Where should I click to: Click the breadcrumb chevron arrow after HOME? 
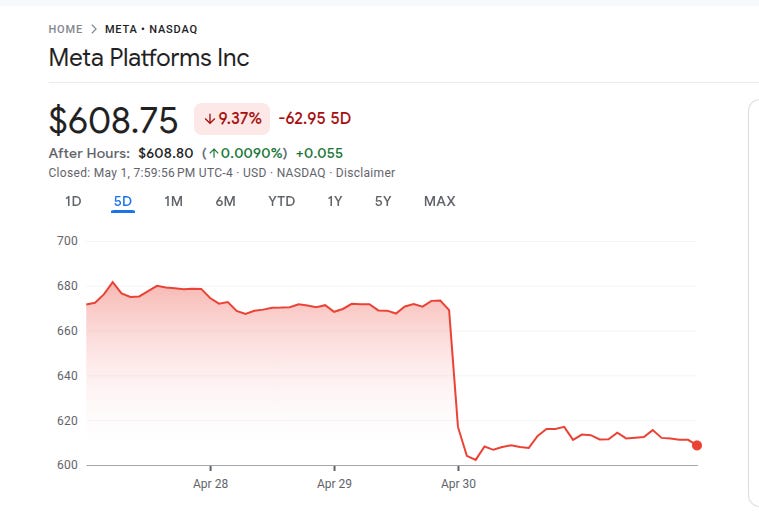94,29
